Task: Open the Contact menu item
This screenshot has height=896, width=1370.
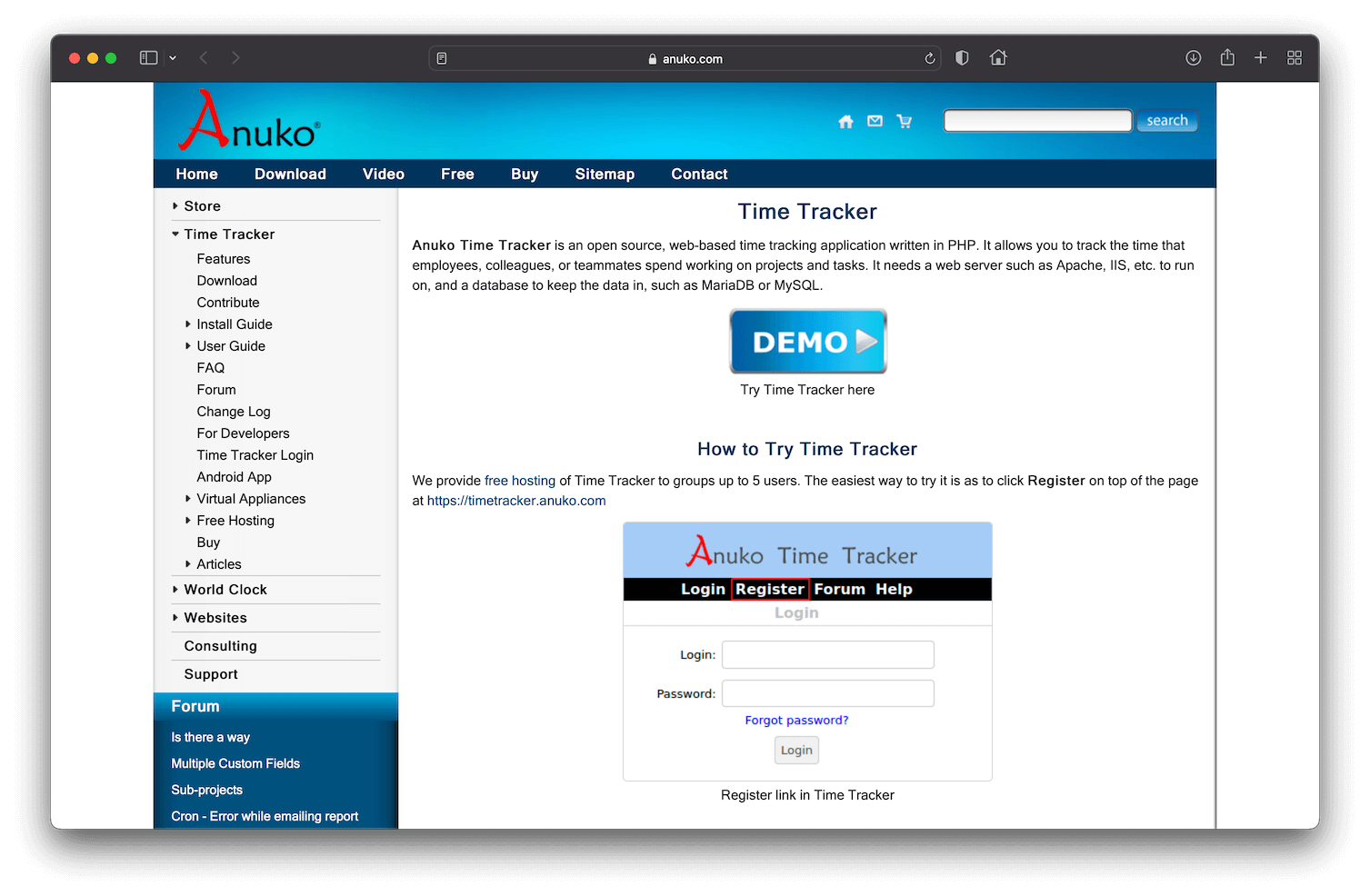Action: click(699, 174)
